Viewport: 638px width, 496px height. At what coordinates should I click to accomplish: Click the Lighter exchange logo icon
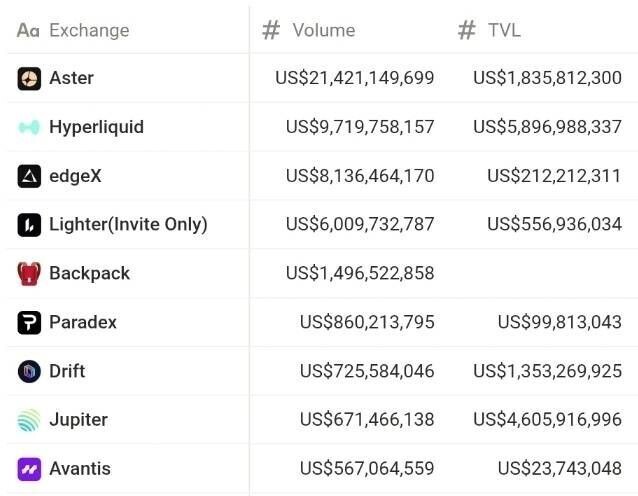pyautogui.click(x=29, y=224)
